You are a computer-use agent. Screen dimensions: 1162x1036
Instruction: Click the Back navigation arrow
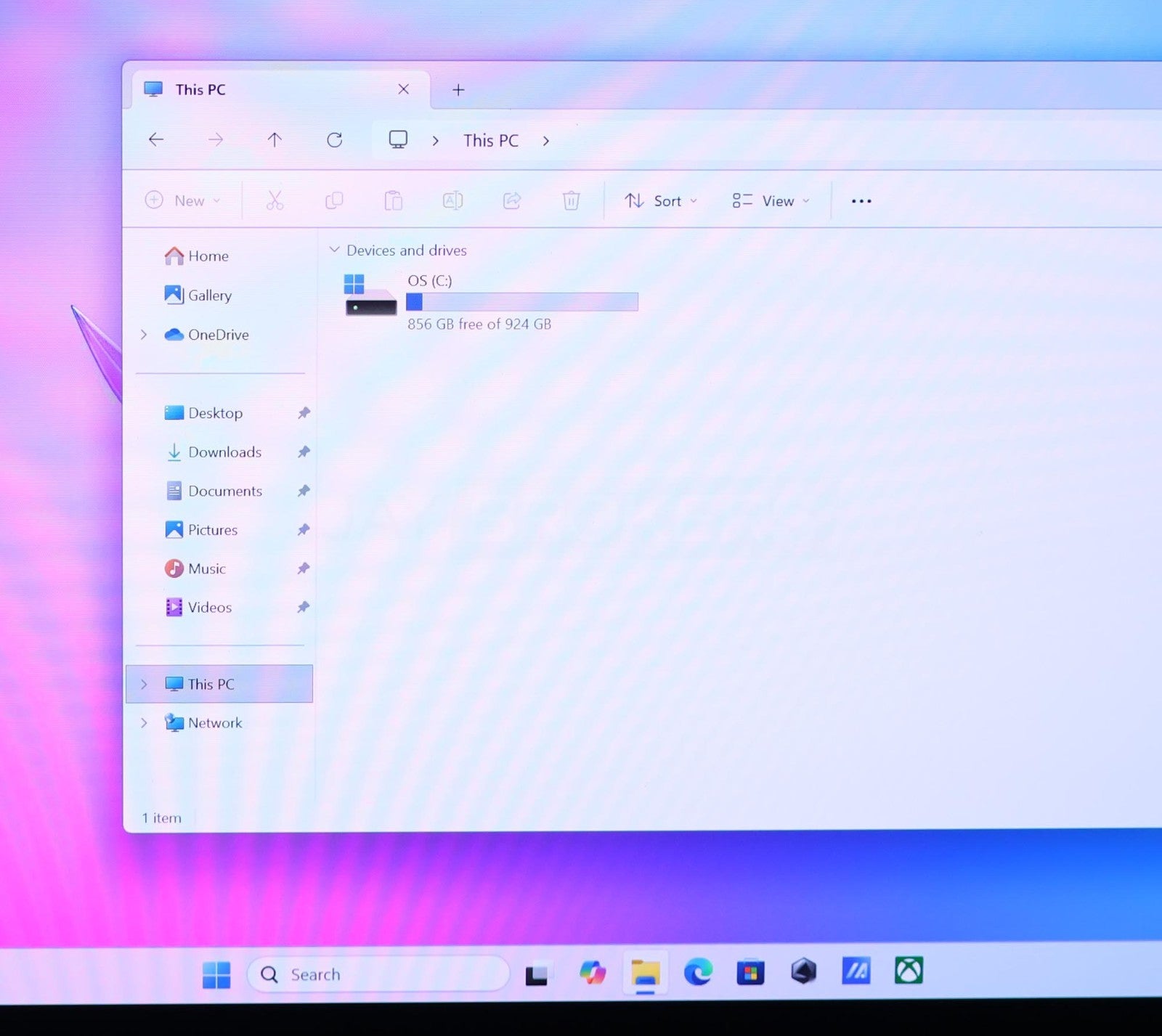pyautogui.click(x=156, y=140)
